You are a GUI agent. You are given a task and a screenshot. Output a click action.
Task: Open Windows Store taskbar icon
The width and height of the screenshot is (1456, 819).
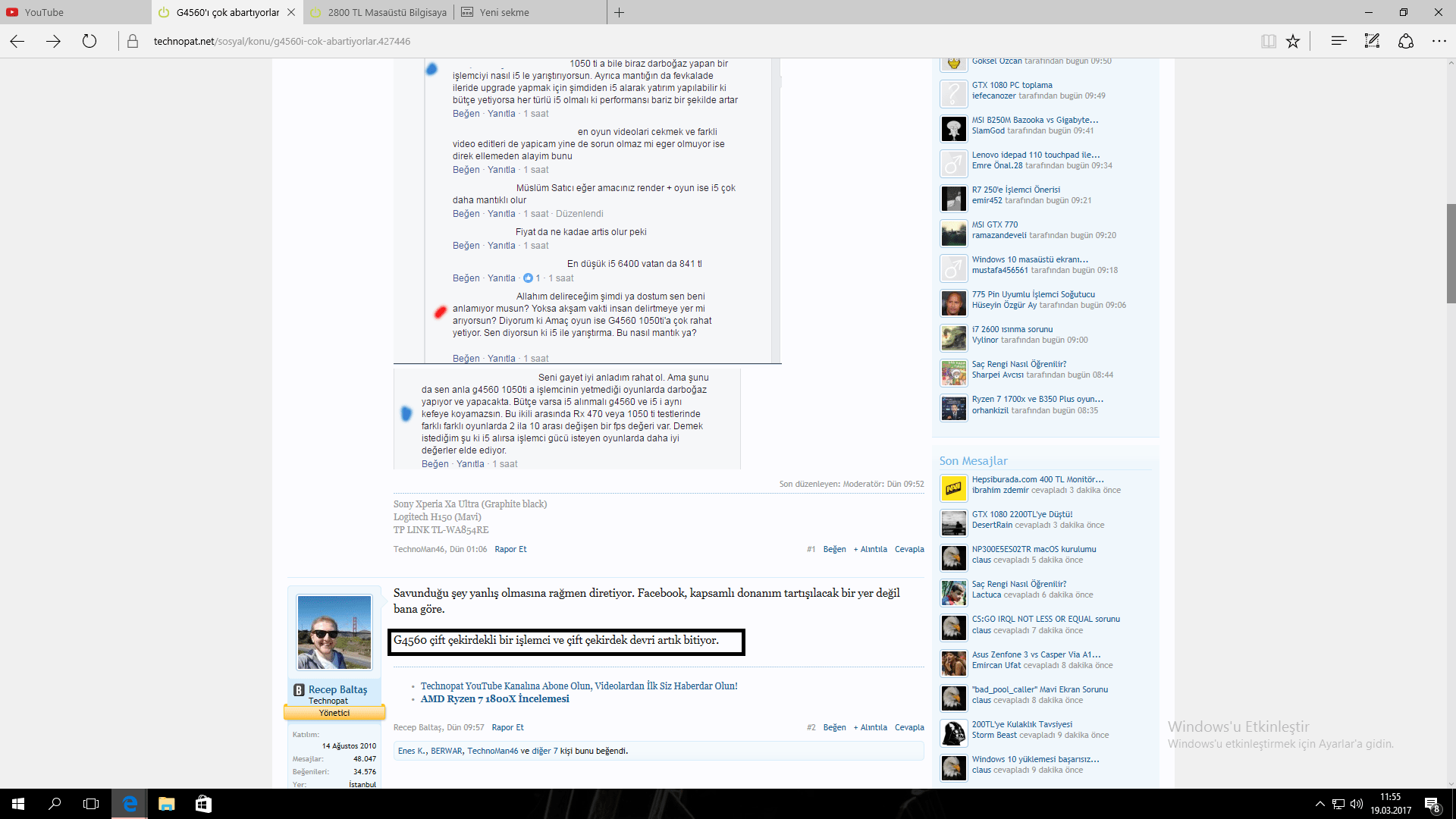[x=203, y=804]
